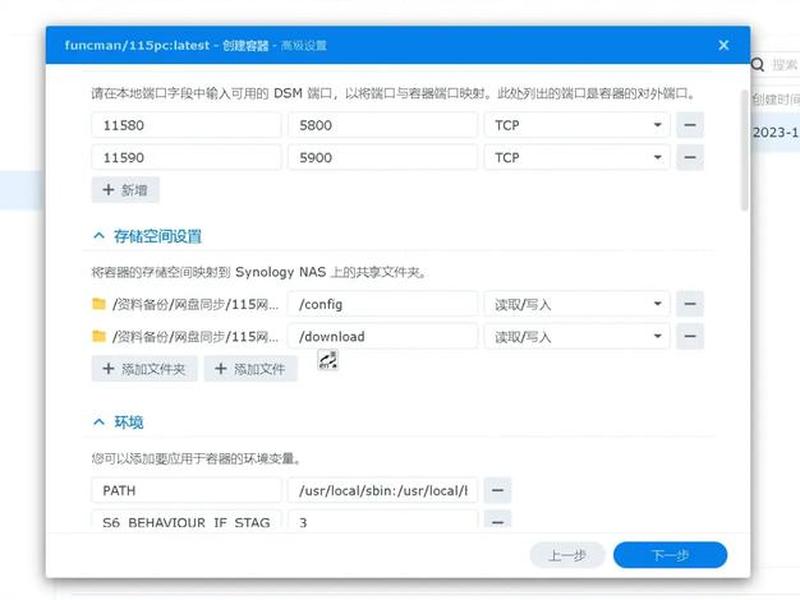This screenshot has width=800, height=600.
Task: Click the folder icon beside /download mapping
Action: tap(98, 336)
